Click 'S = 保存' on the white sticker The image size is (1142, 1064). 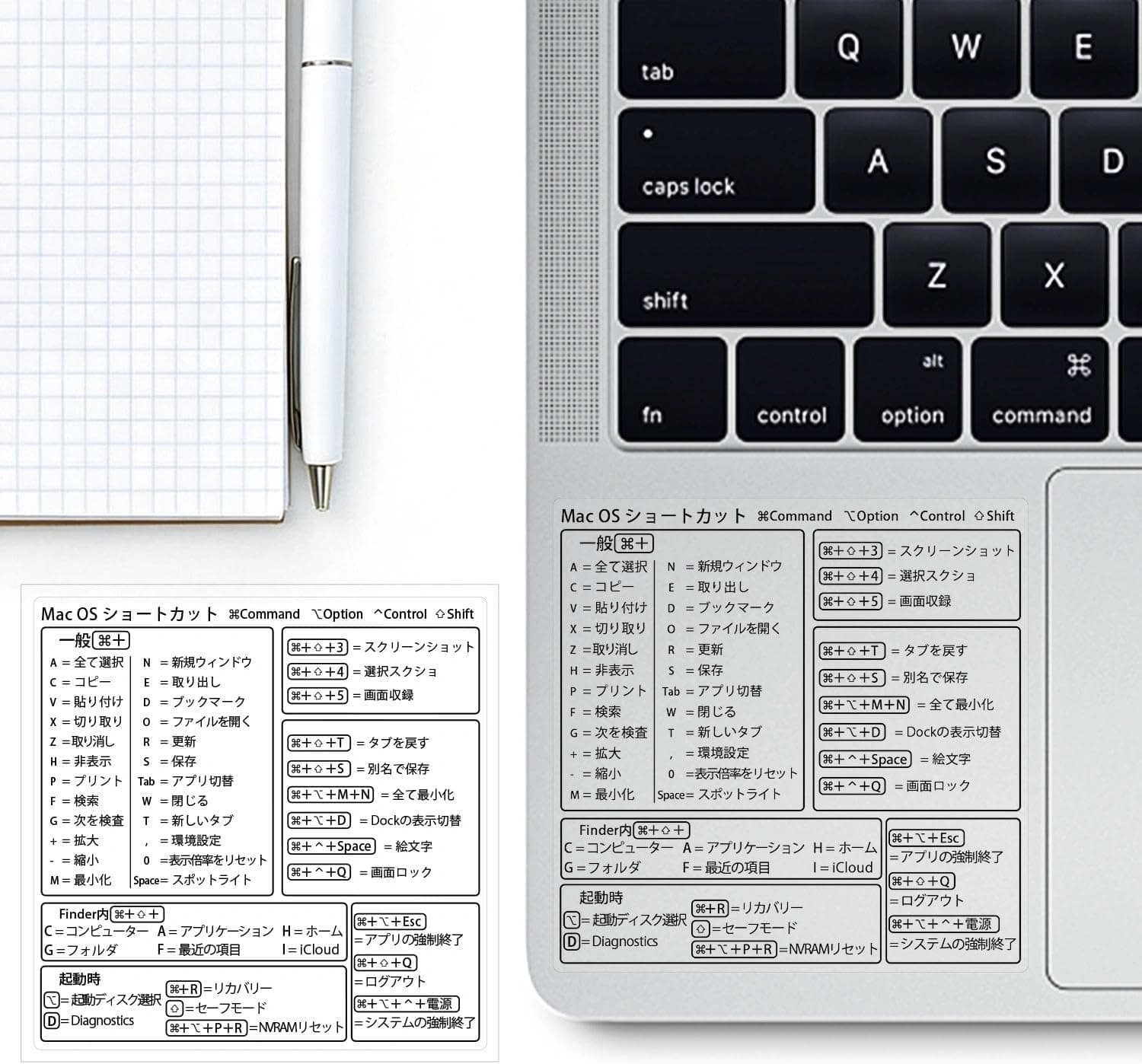tap(170, 761)
